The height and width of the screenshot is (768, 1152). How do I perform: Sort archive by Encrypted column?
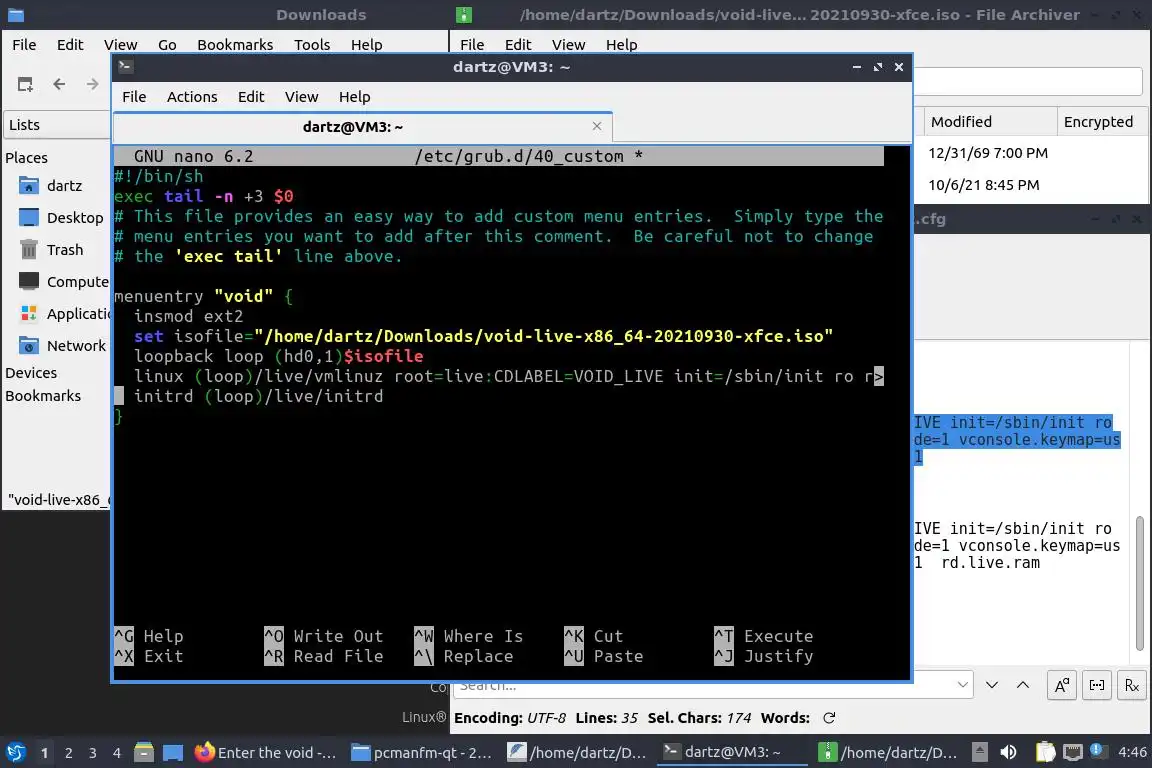click(x=1101, y=121)
